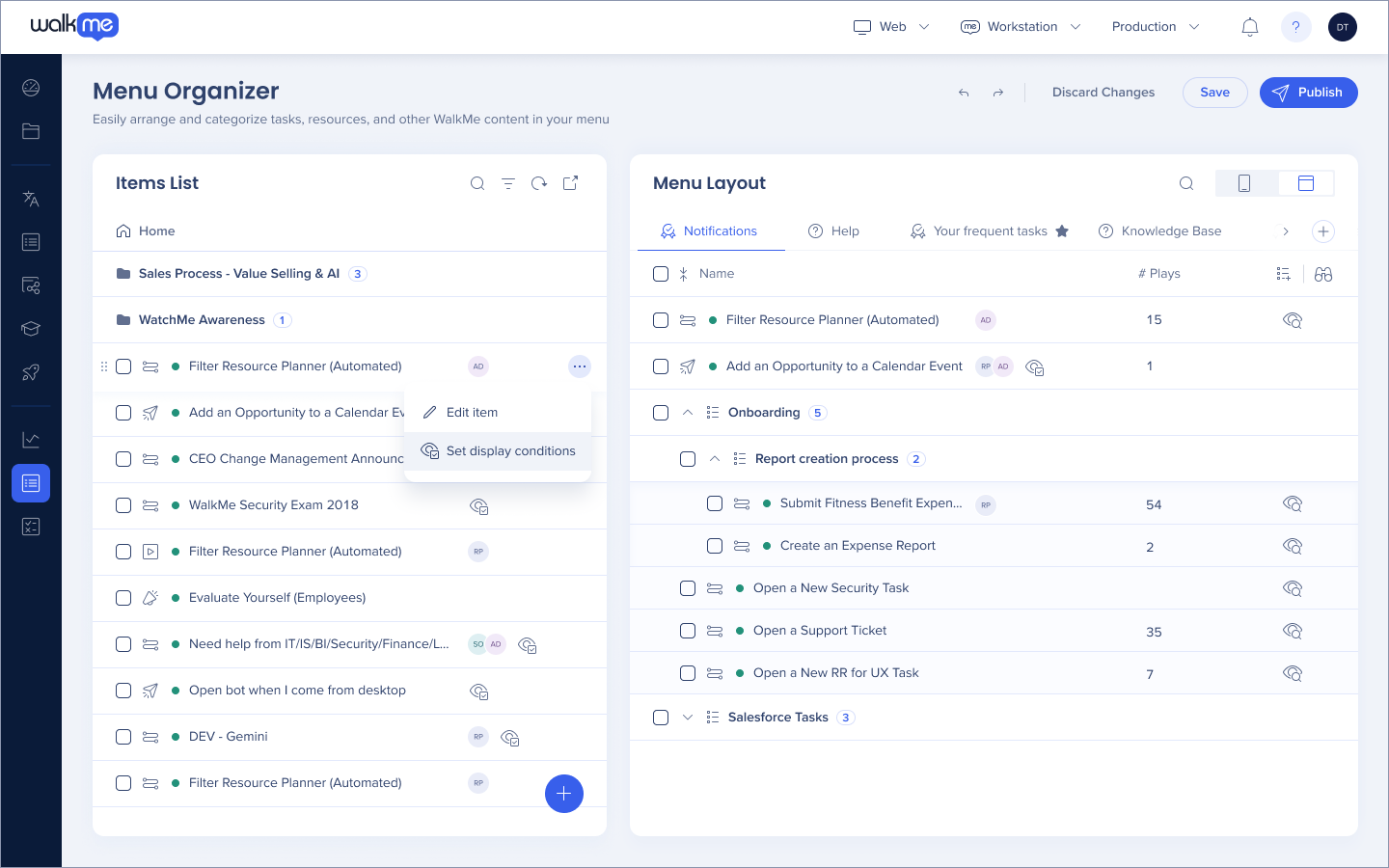Screen dimensions: 1389x868
Task: Choose Set display conditions from context menu
Action: click(510, 451)
